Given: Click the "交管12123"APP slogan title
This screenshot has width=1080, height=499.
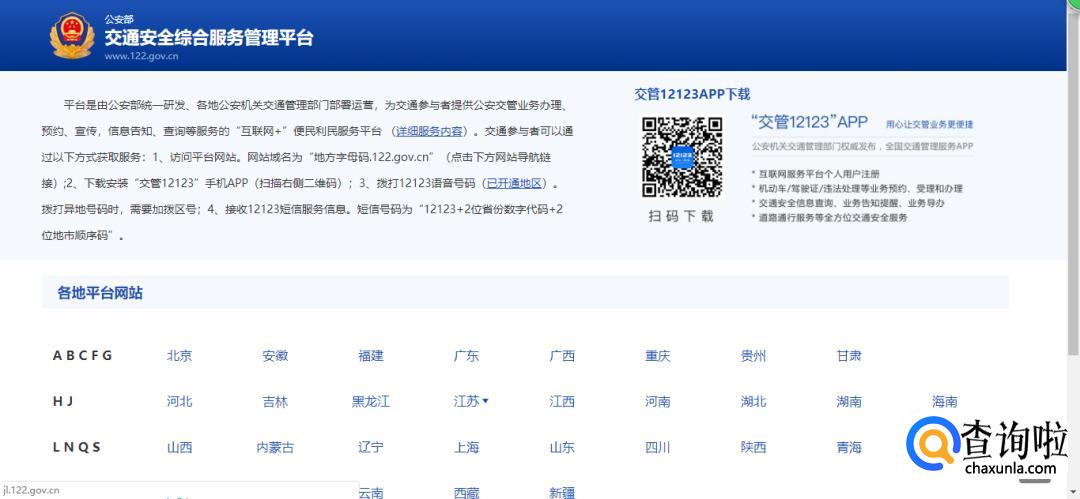Looking at the screenshot, I should click(x=809, y=122).
